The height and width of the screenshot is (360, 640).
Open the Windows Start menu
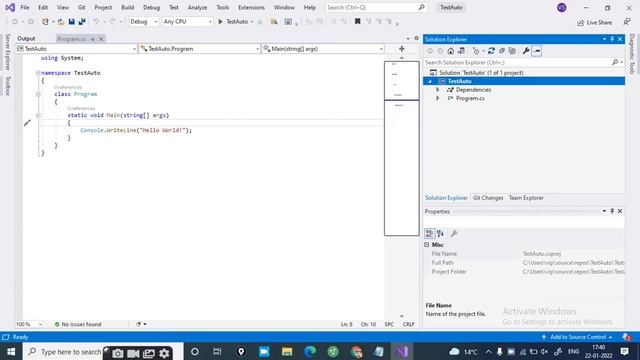point(11,352)
